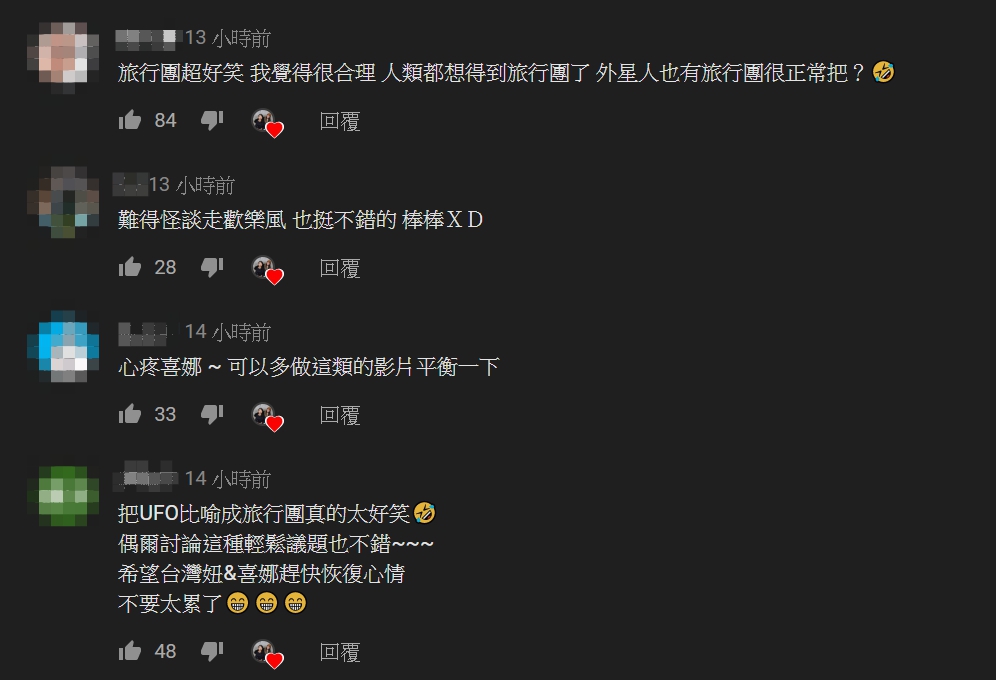Reply (回覆) to the 難得怪談走歡樂風 comment
Image resolution: width=996 pixels, height=680 pixels.
[x=340, y=269]
